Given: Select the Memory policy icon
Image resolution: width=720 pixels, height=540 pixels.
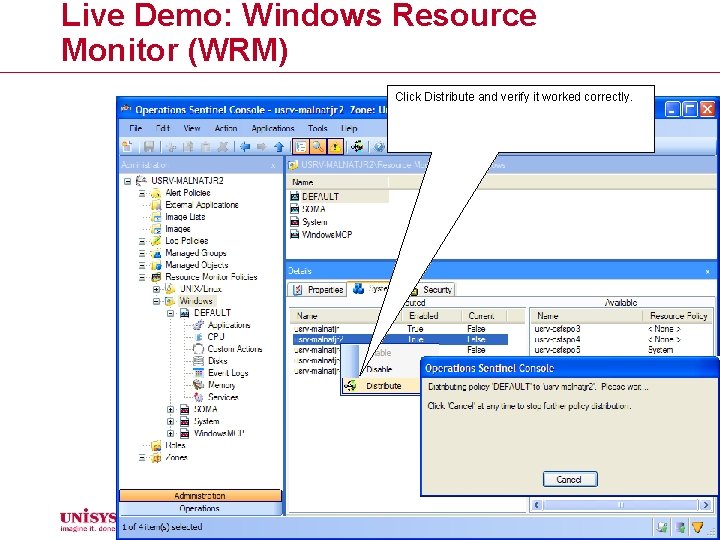Looking at the screenshot, I should (x=198, y=385).
